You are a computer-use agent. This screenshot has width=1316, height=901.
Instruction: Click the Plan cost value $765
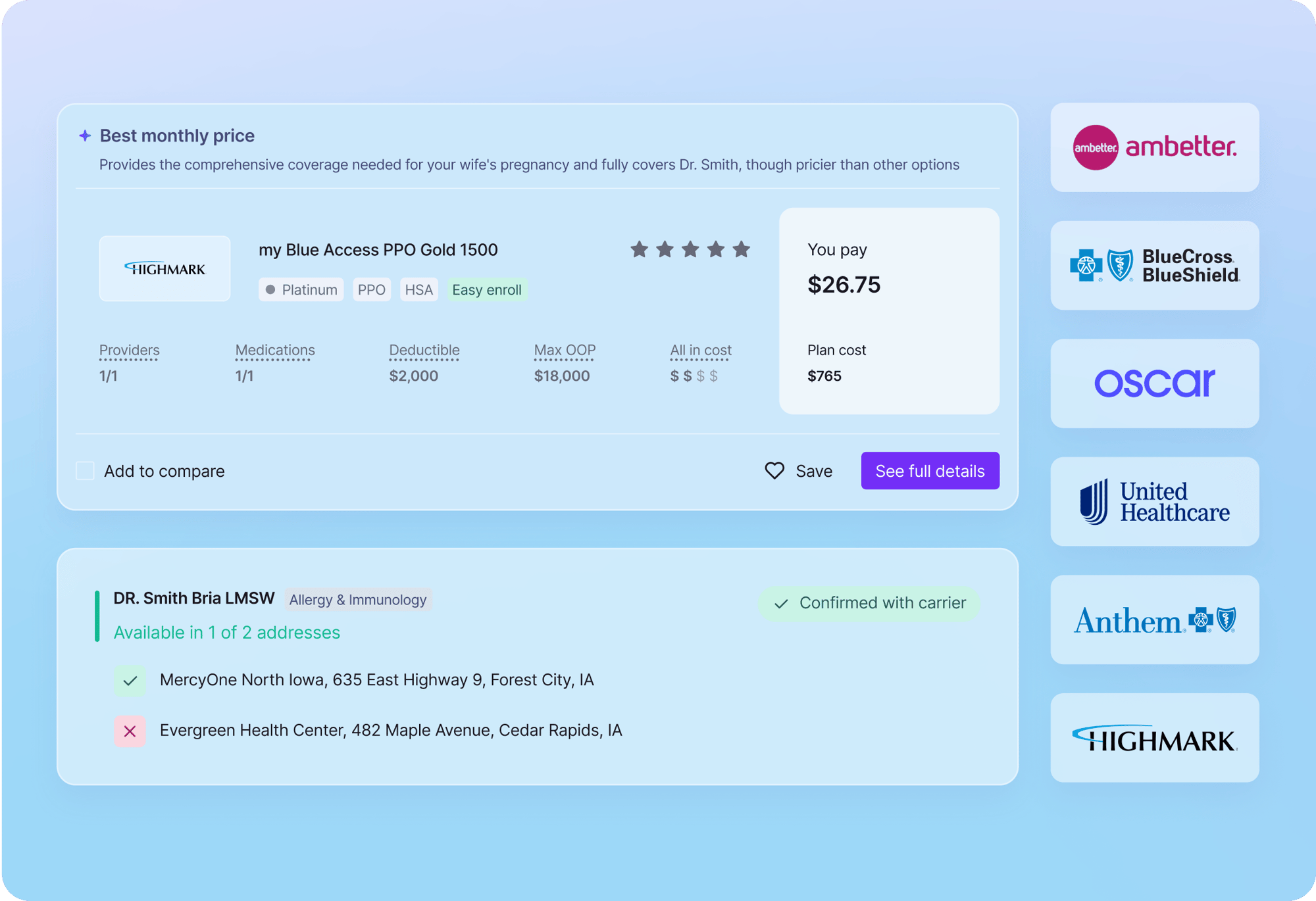point(824,376)
